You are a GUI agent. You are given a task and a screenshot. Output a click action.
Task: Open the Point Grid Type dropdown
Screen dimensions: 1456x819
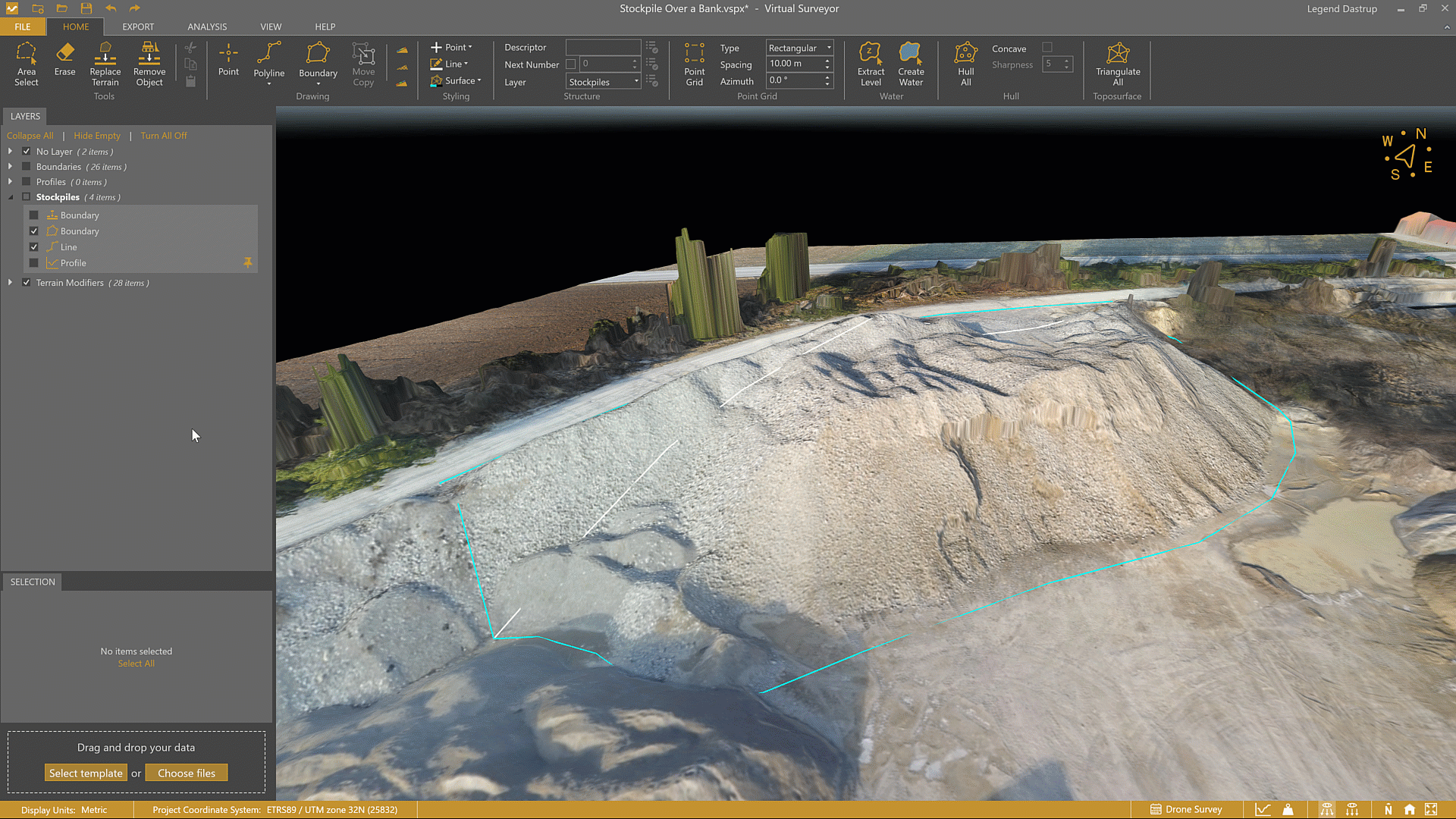point(799,48)
